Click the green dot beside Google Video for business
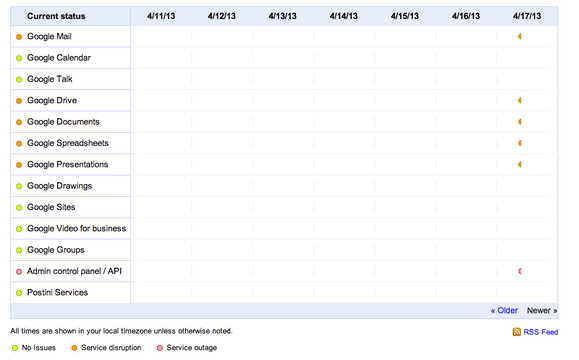Image resolution: width=579 pixels, height=360 pixels. click(x=19, y=229)
